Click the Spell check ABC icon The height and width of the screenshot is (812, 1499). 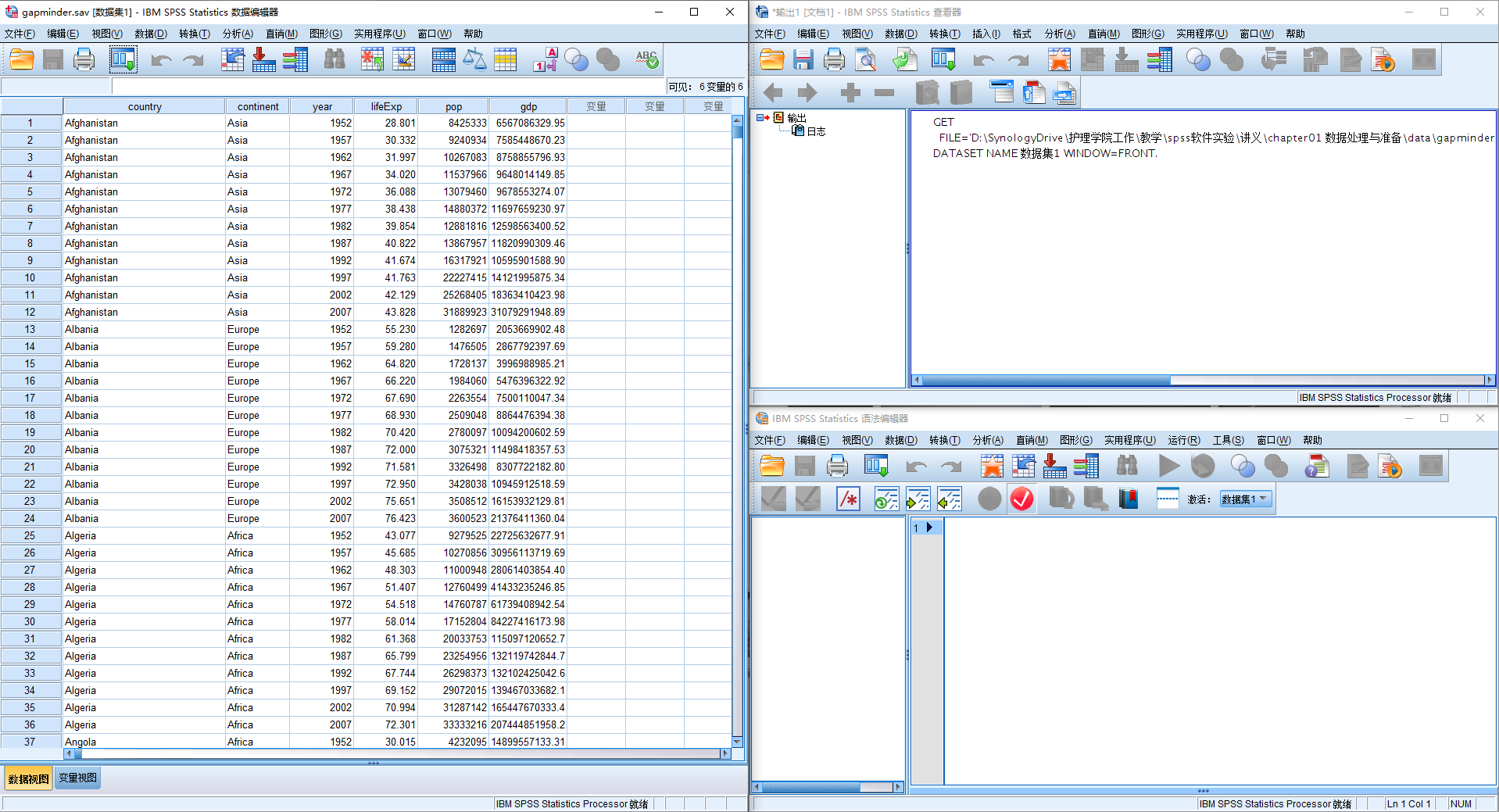pos(646,59)
